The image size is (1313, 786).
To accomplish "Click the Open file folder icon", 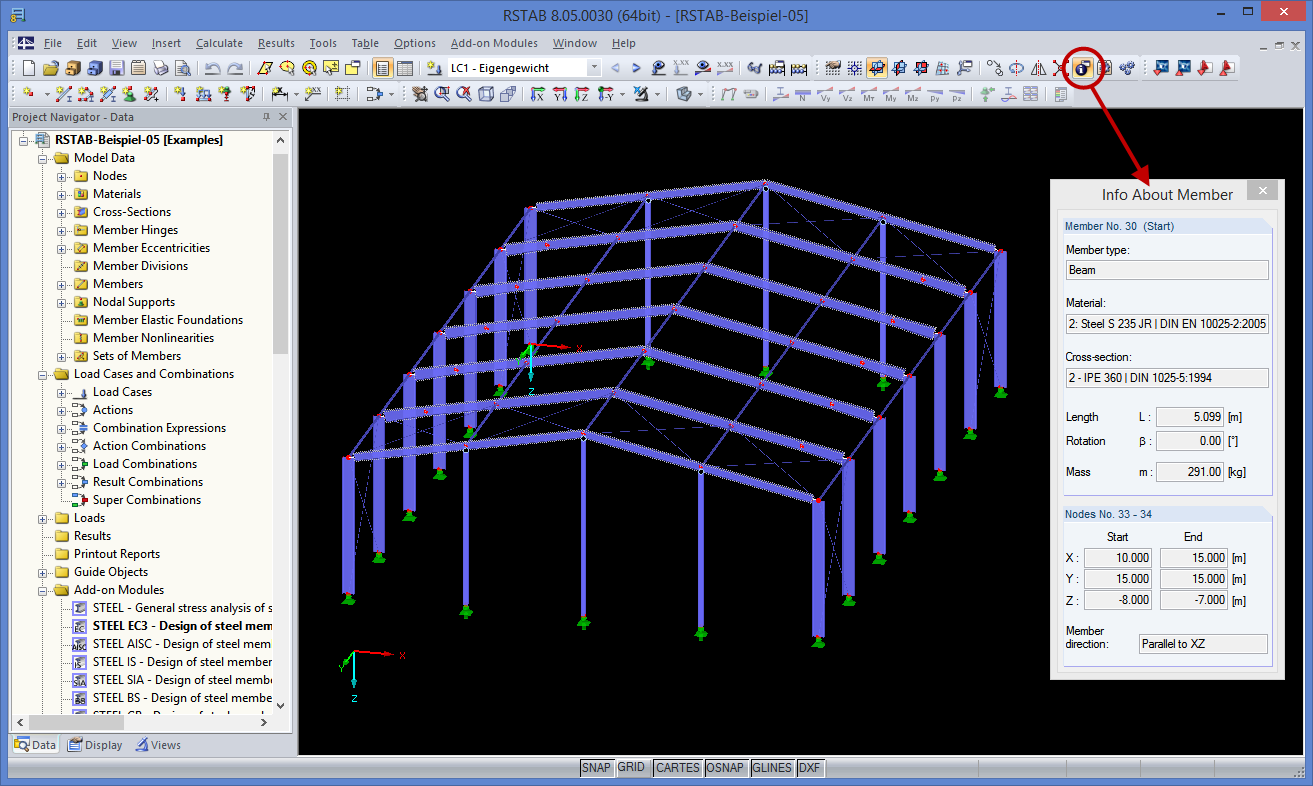I will [50, 68].
